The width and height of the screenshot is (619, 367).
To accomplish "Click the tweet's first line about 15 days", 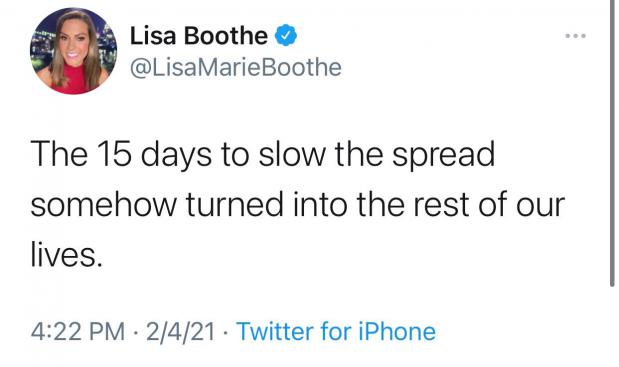I will 263,154.
